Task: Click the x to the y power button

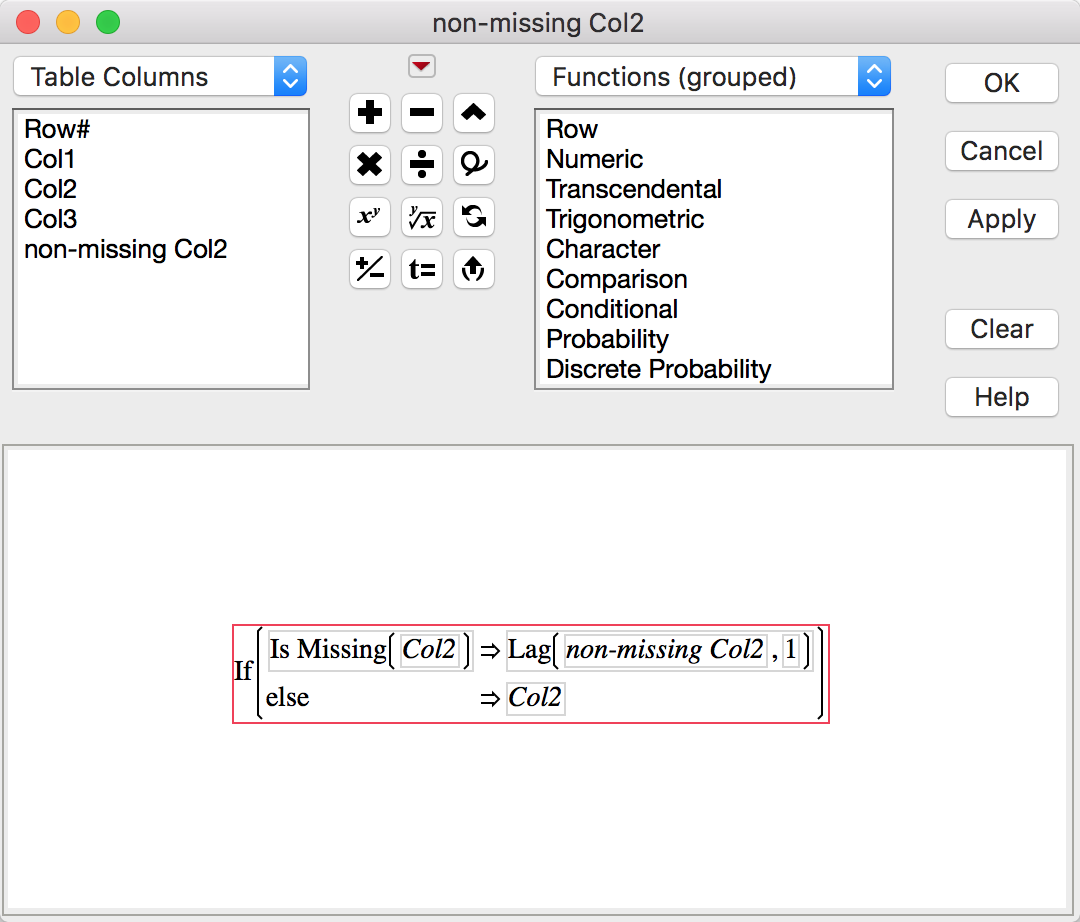Action: point(370,217)
